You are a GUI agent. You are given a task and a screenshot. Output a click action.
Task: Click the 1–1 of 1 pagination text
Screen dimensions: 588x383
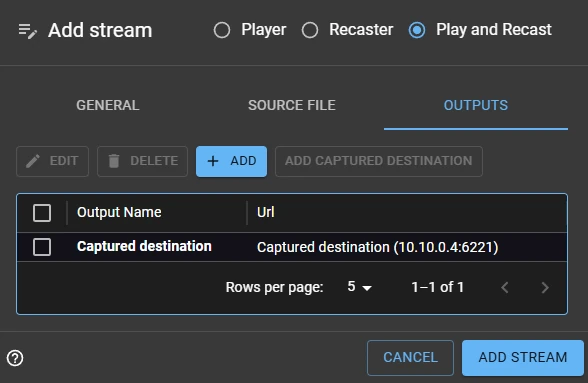point(438,287)
